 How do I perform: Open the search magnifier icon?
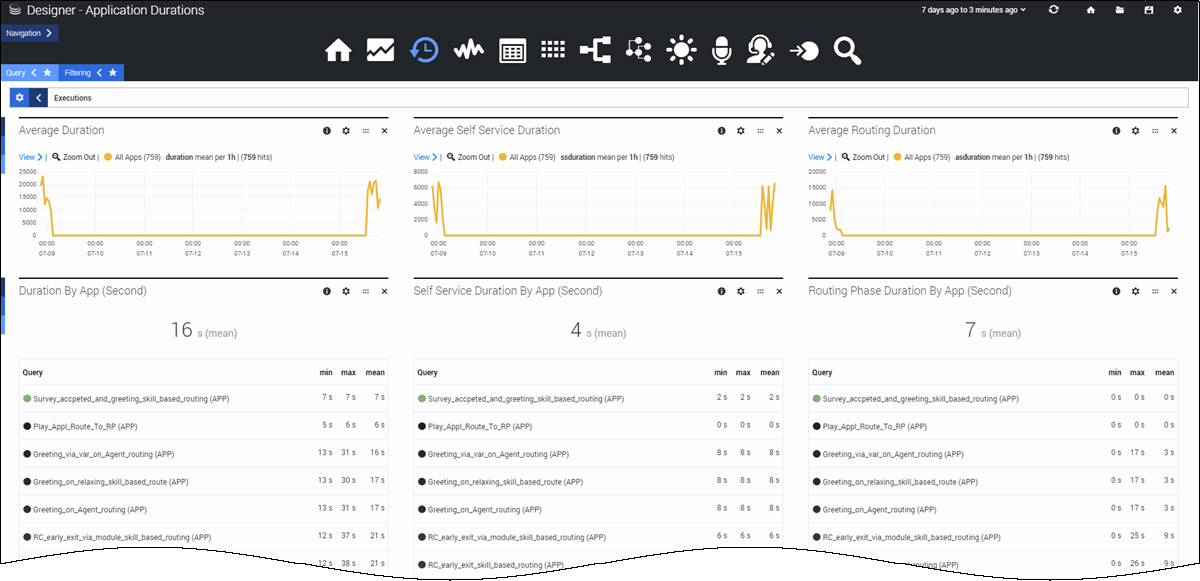point(847,49)
